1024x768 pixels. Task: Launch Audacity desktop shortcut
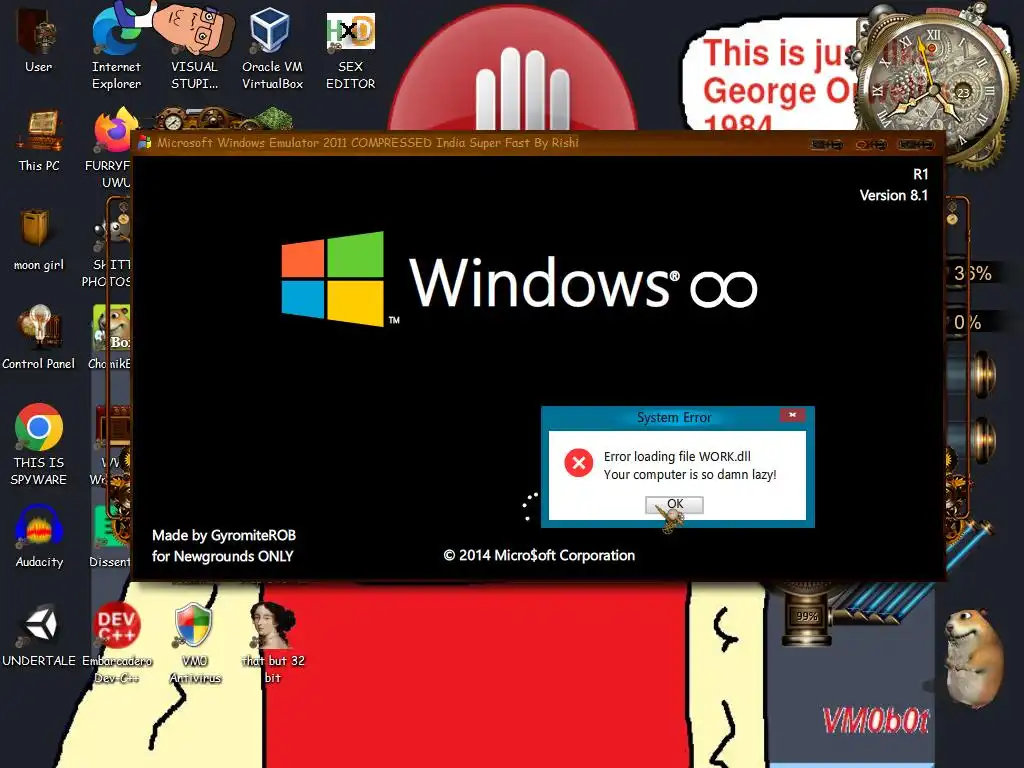coord(39,536)
